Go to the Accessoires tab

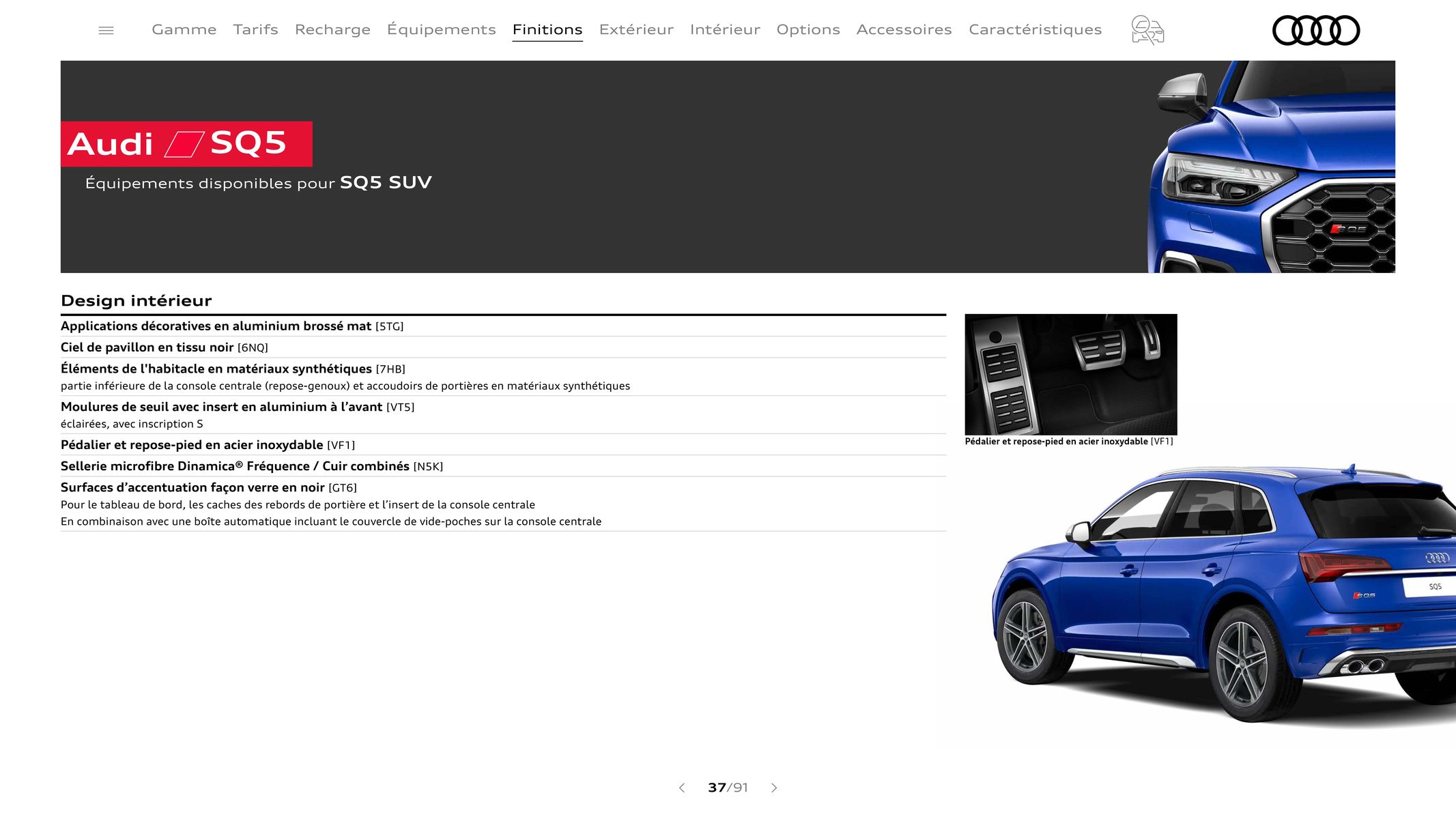(x=904, y=29)
